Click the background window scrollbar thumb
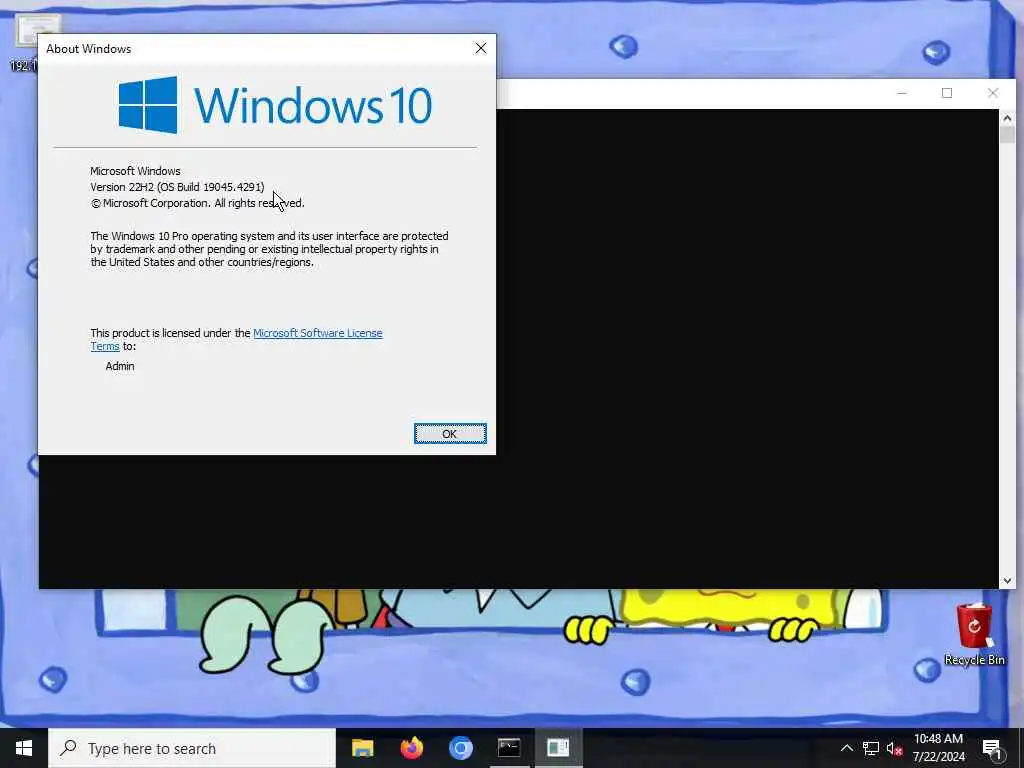1024x768 pixels. pos(1007,135)
